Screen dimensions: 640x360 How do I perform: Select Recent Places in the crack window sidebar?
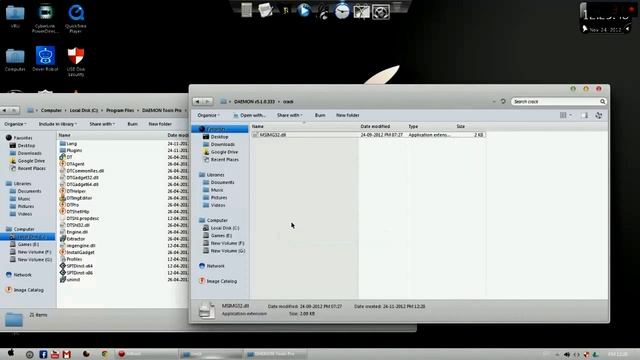[221, 160]
